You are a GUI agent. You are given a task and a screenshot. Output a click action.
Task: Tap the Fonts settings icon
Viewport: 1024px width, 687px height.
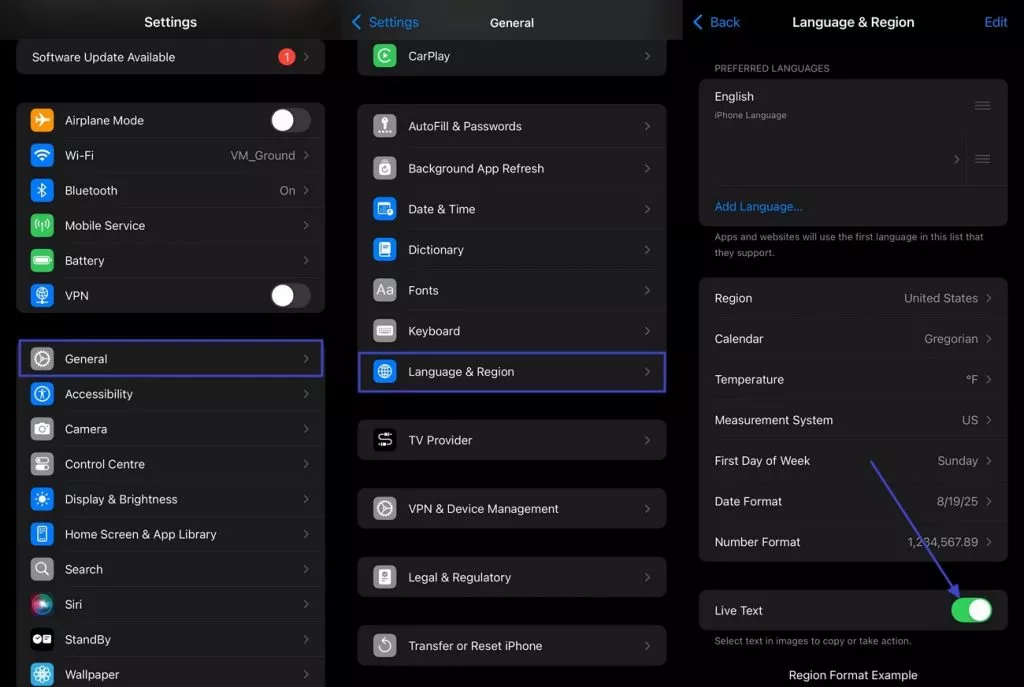click(x=385, y=290)
